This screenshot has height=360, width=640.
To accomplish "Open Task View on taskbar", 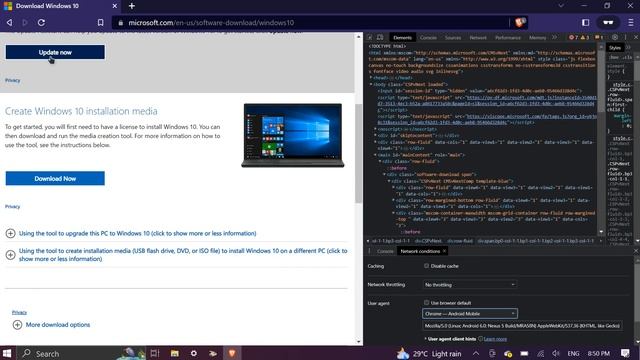I will pyautogui.click(x=155, y=353).
